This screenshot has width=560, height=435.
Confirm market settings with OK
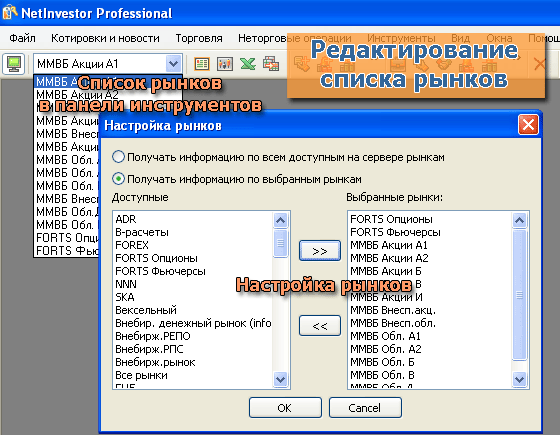point(285,408)
